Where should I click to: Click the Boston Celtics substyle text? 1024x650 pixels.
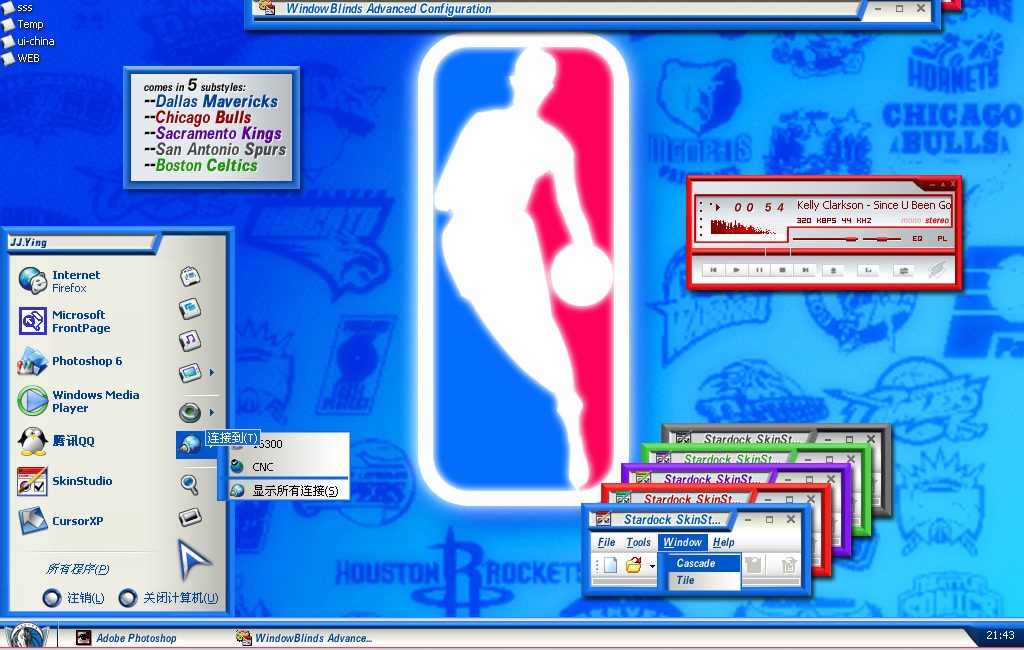(206, 165)
